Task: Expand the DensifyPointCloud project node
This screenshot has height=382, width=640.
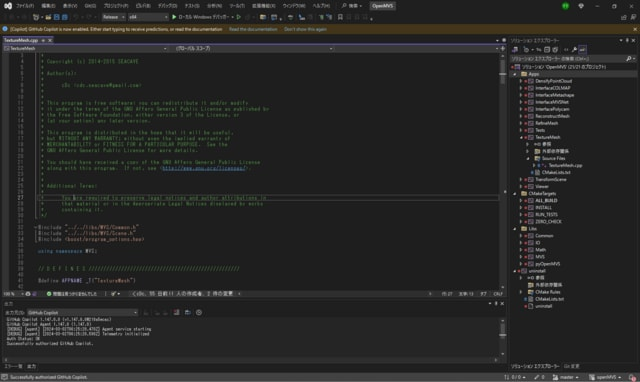Action: click(x=521, y=81)
